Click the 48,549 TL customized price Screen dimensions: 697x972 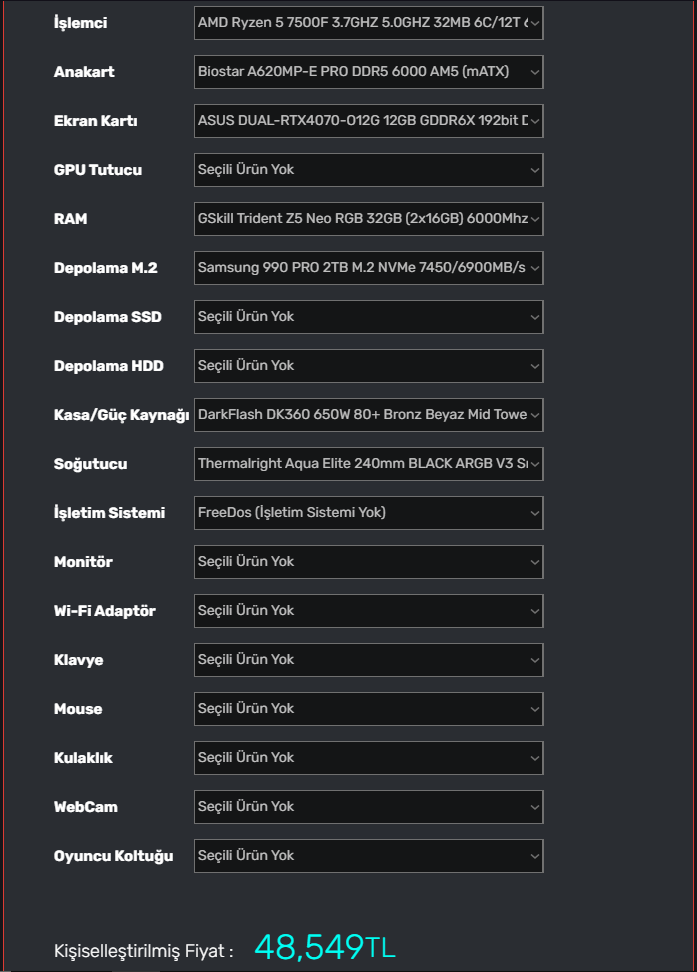[x=324, y=947]
